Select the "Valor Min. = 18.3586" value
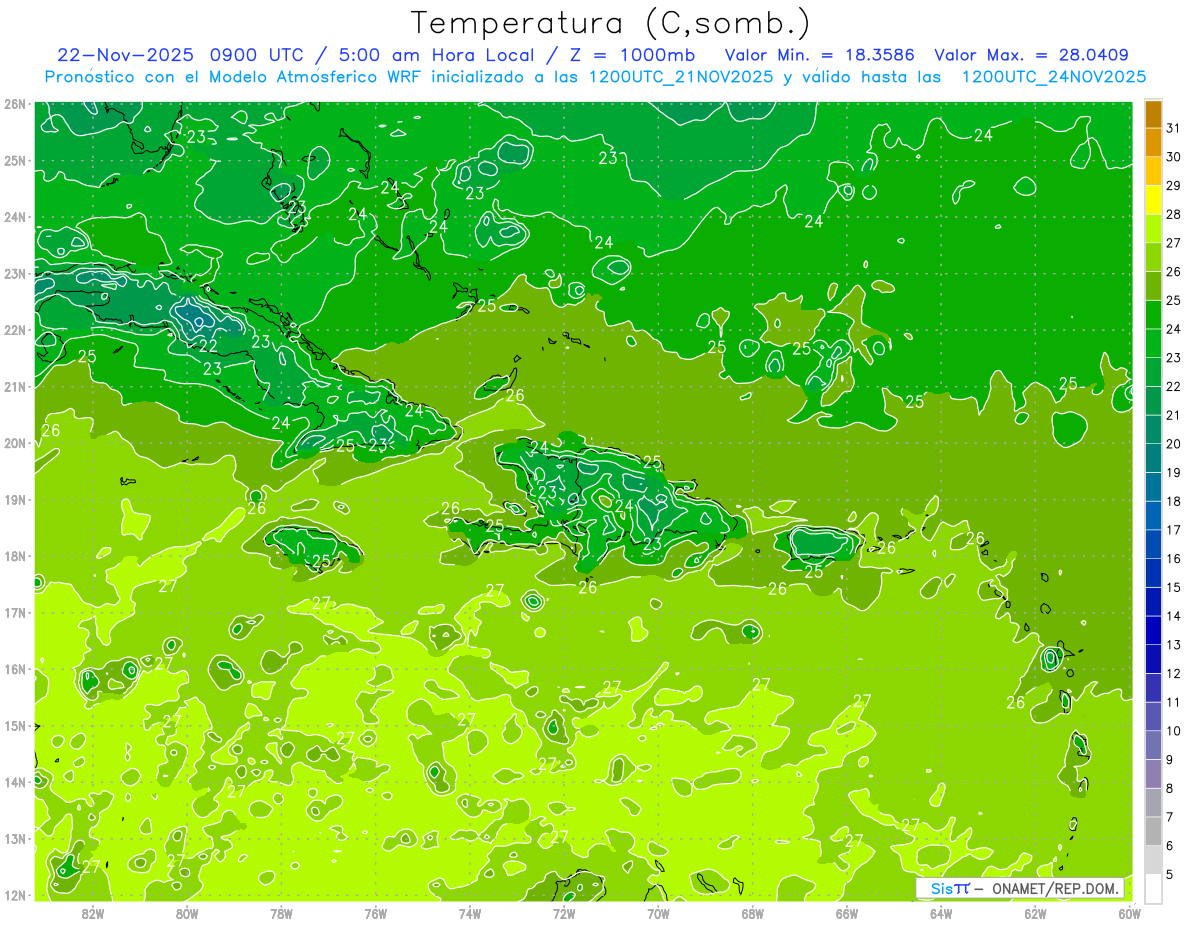The image size is (1200, 927). (x=820, y=55)
